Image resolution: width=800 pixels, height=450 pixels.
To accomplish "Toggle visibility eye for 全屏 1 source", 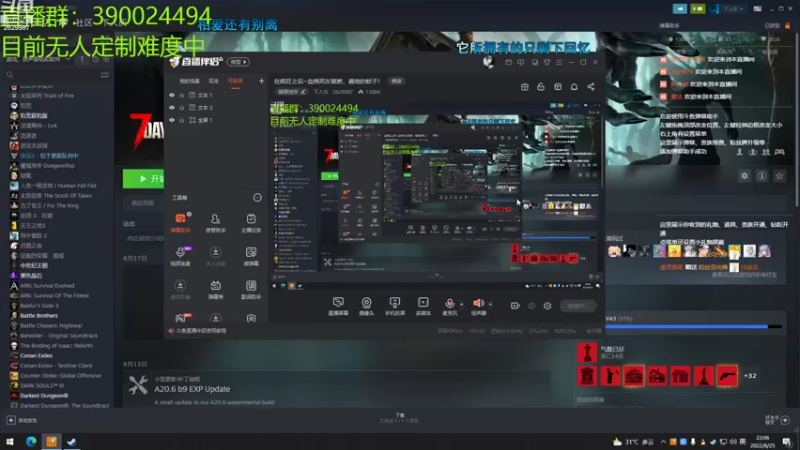I will coord(172,120).
